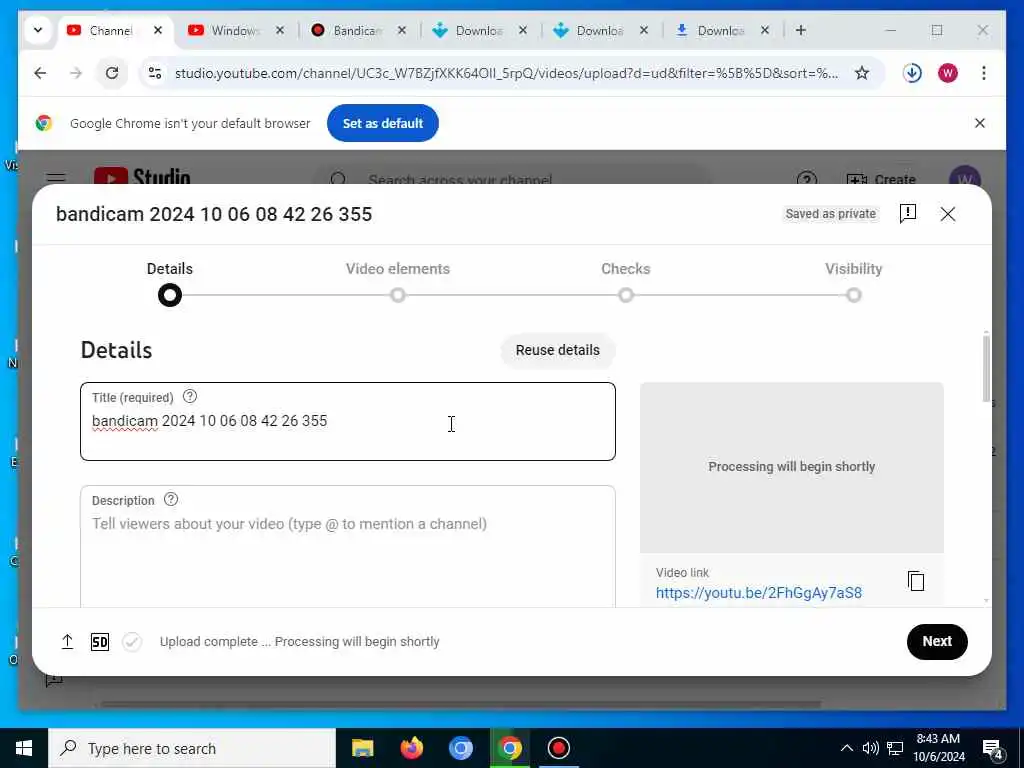Click the Next button

click(x=936, y=641)
